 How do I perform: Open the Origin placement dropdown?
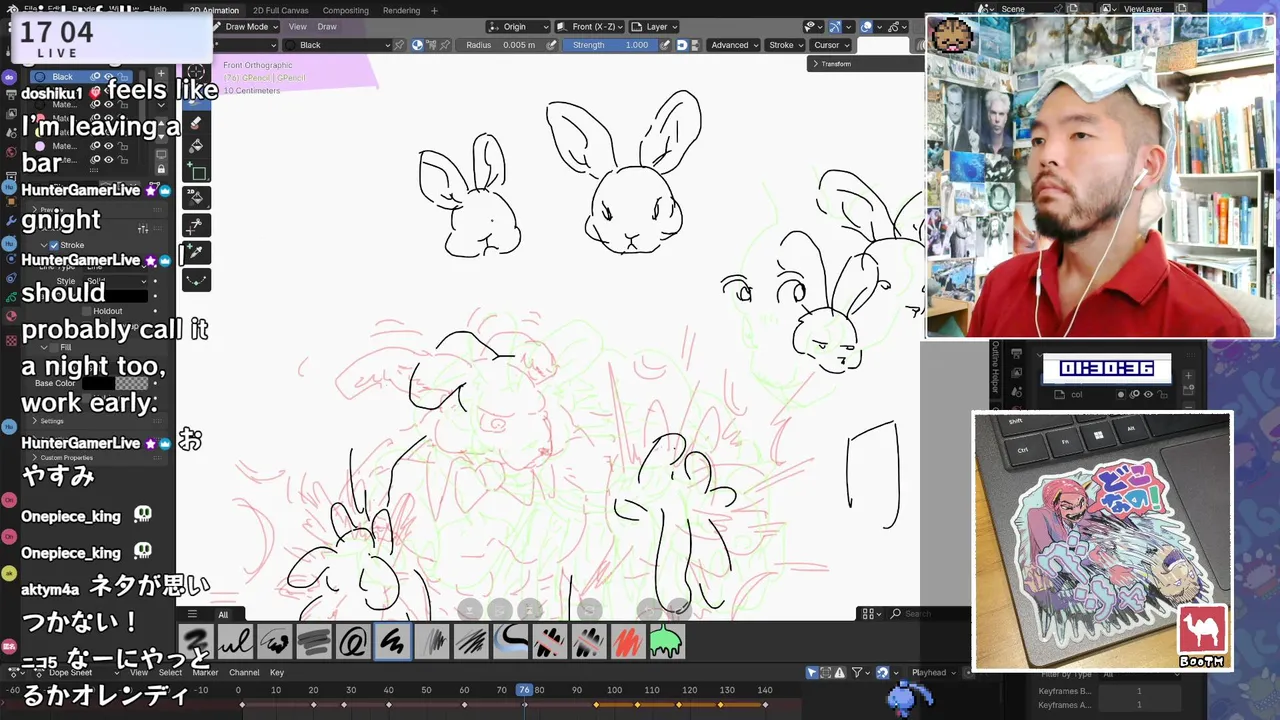coord(519,27)
